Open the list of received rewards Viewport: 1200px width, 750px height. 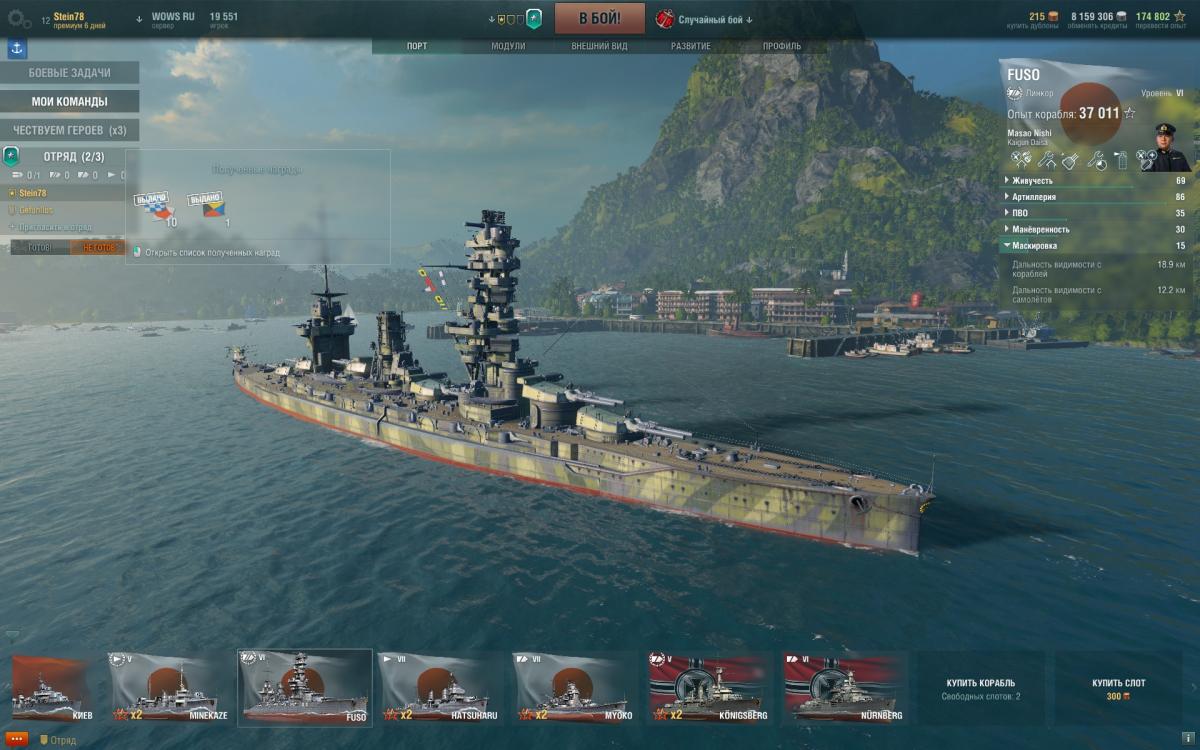point(212,253)
